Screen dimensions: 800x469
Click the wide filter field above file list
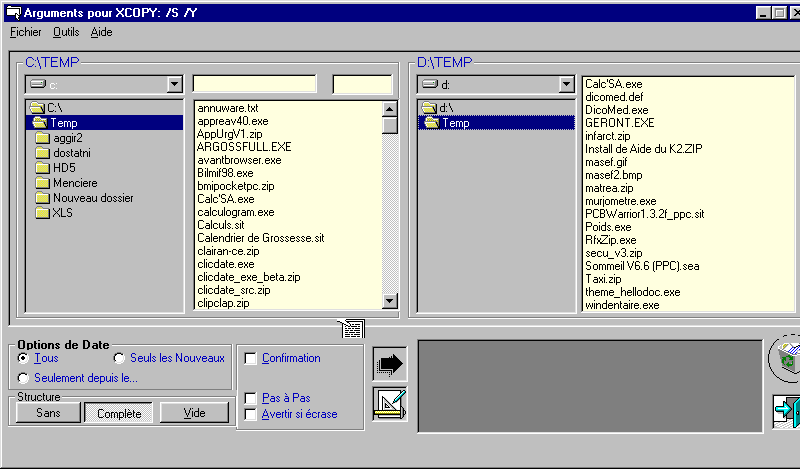click(255, 84)
